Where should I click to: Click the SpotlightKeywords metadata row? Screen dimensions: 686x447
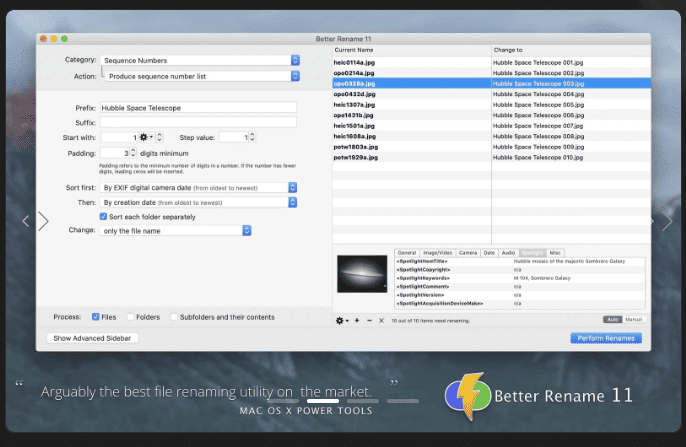coord(520,278)
